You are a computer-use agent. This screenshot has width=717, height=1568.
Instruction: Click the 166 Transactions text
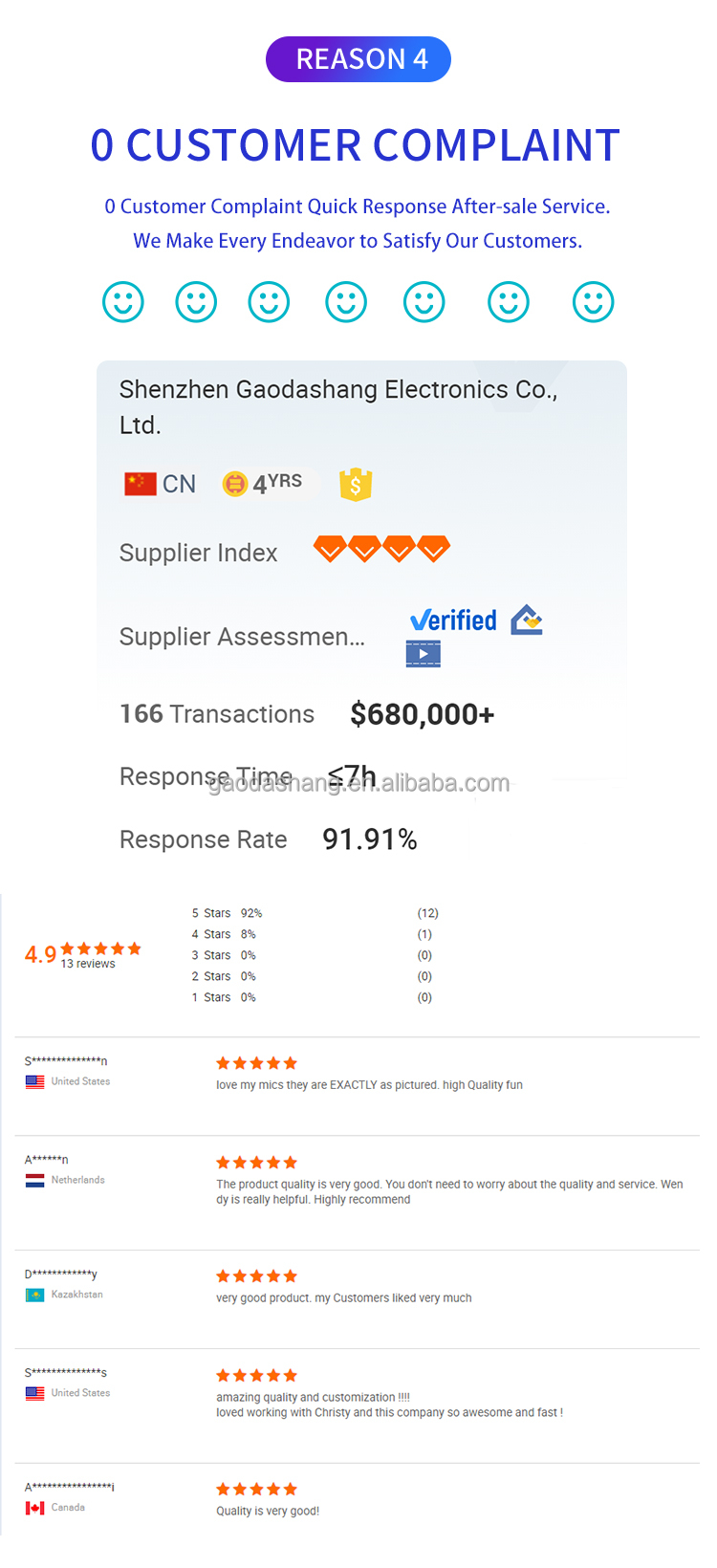[x=217, y=714]
